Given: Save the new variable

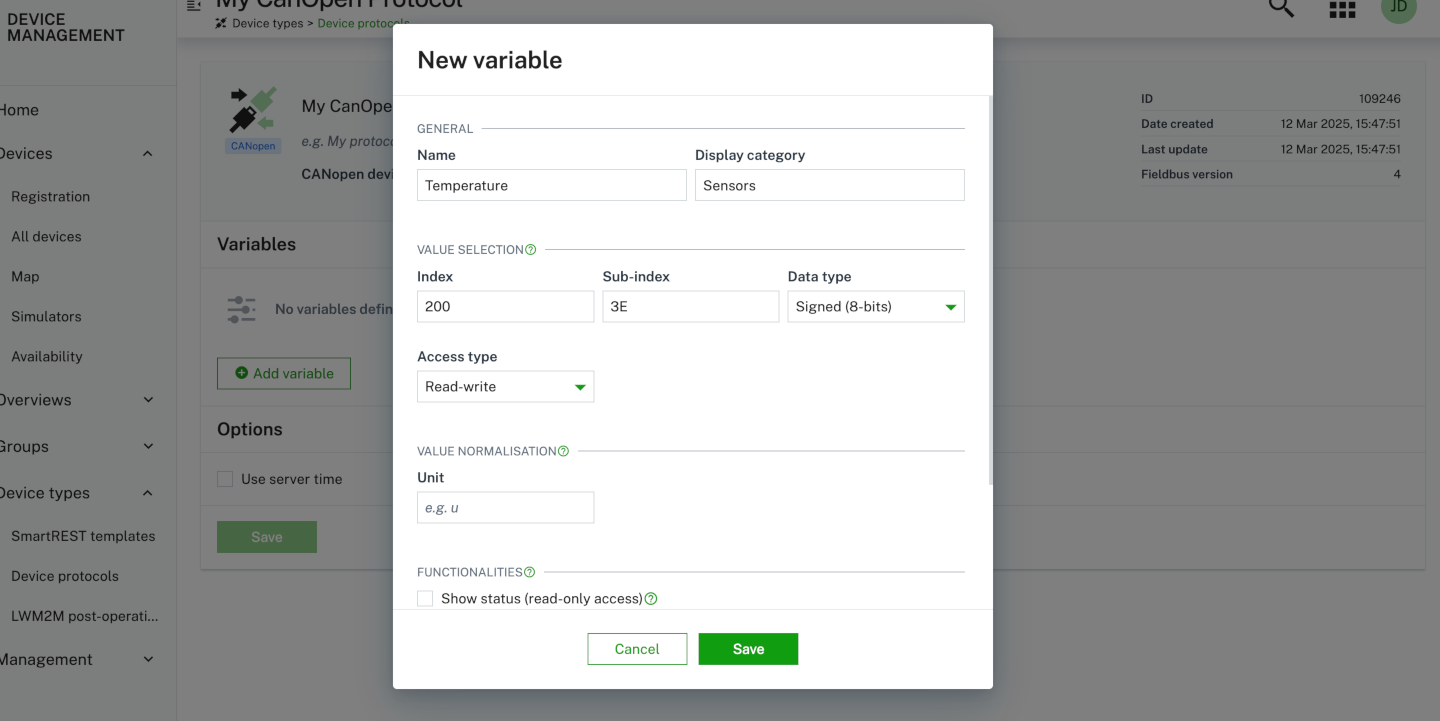Looking at the screenshot, I should coord(748,648).
